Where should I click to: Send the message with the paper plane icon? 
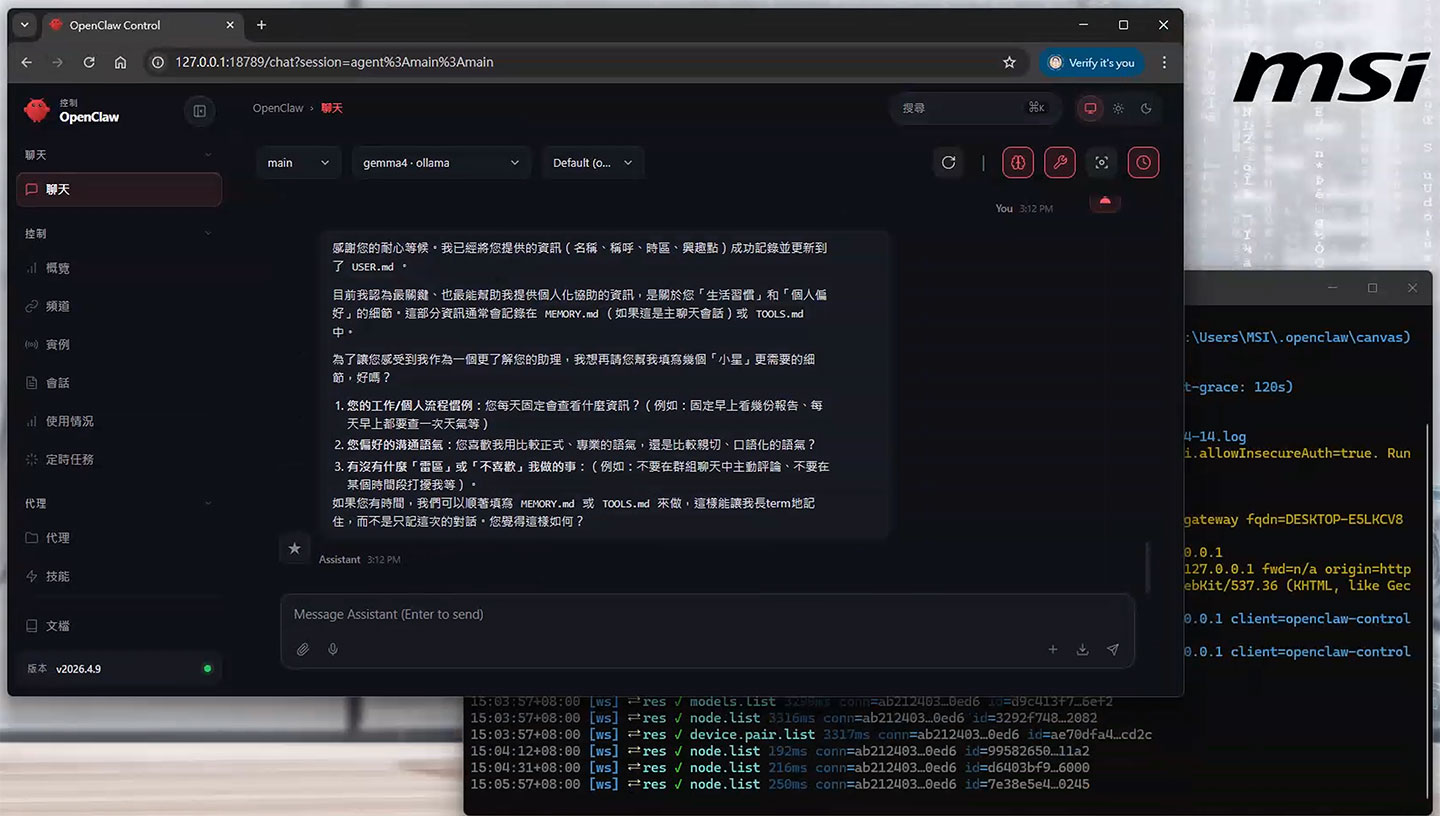[1113, 649]
